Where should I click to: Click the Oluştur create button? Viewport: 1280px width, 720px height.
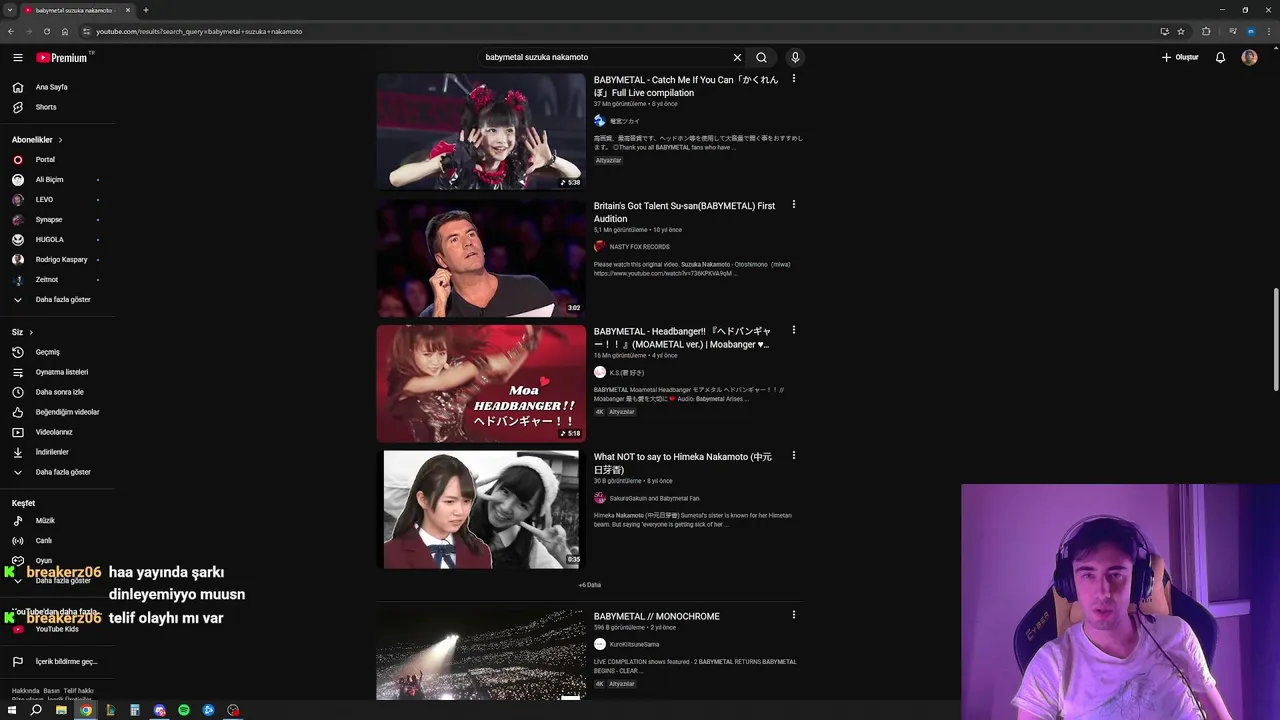click(x=1180, y=57)
